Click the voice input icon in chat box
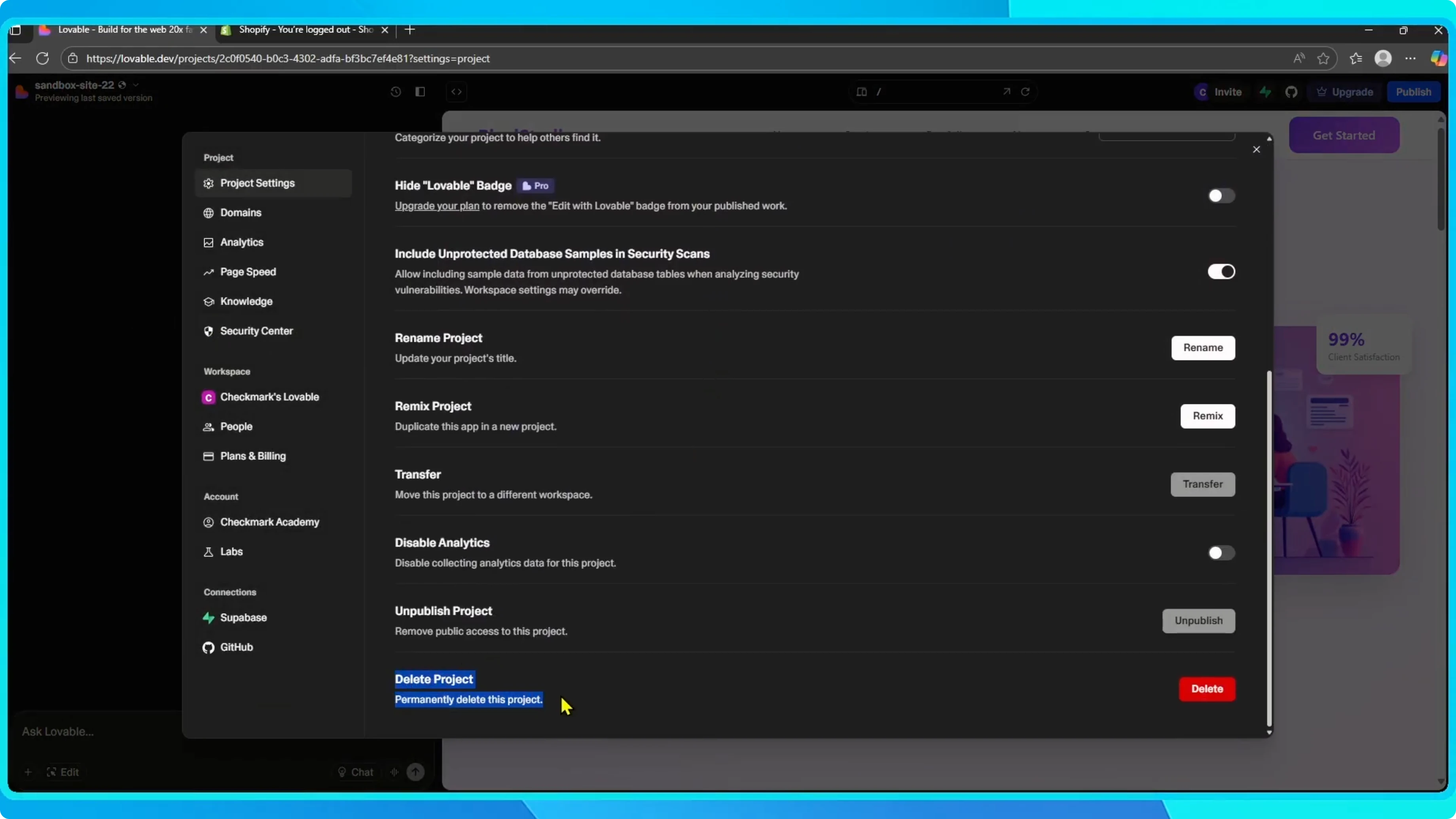 tap(394, 772)
